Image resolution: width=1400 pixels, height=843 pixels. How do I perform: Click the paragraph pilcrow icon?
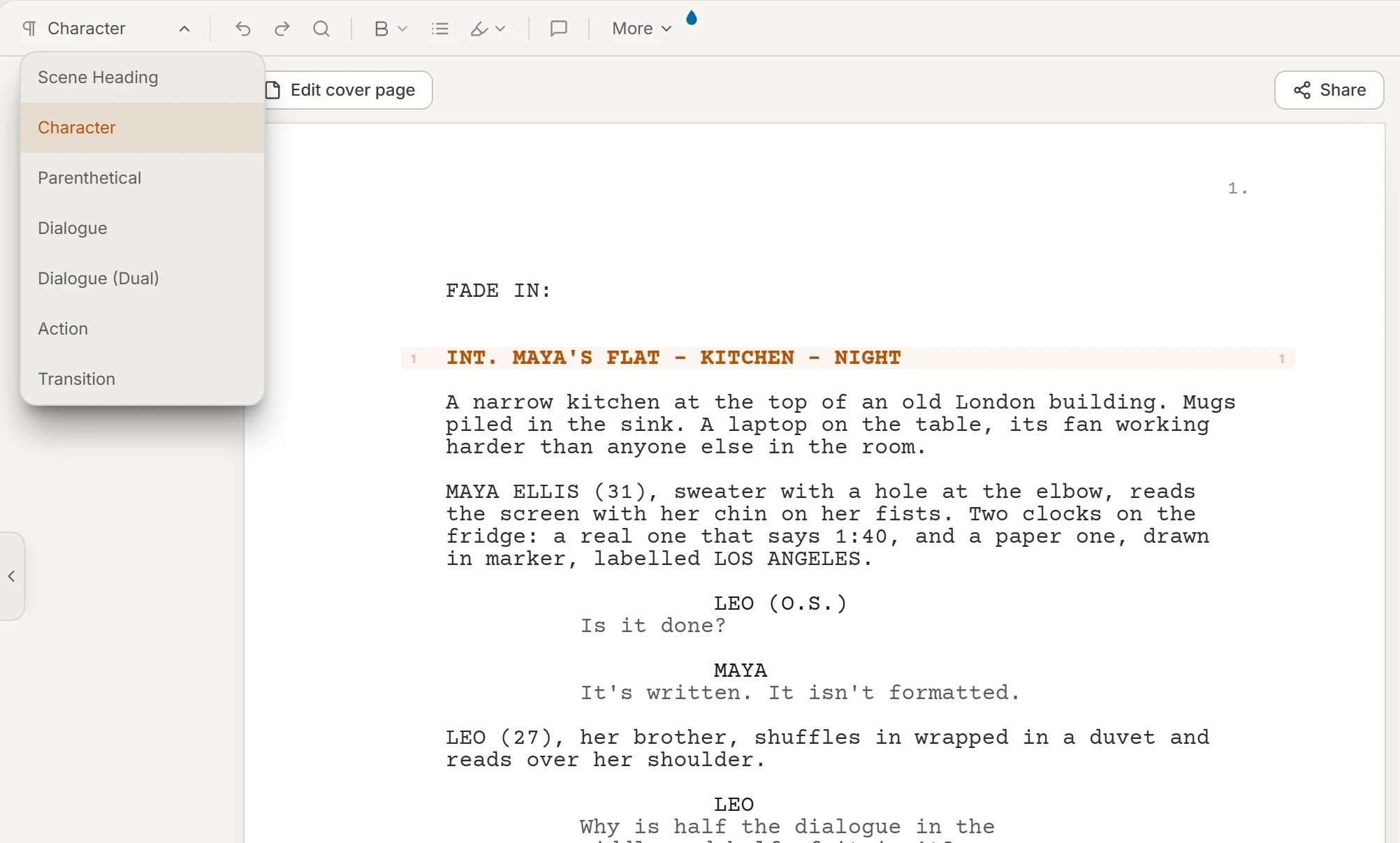[29, 29]
